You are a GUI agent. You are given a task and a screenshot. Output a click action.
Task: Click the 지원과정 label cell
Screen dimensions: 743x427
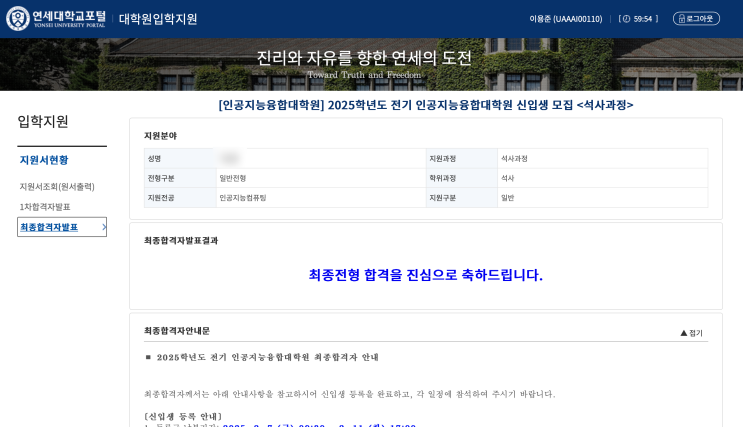click(x=462, y=158)
